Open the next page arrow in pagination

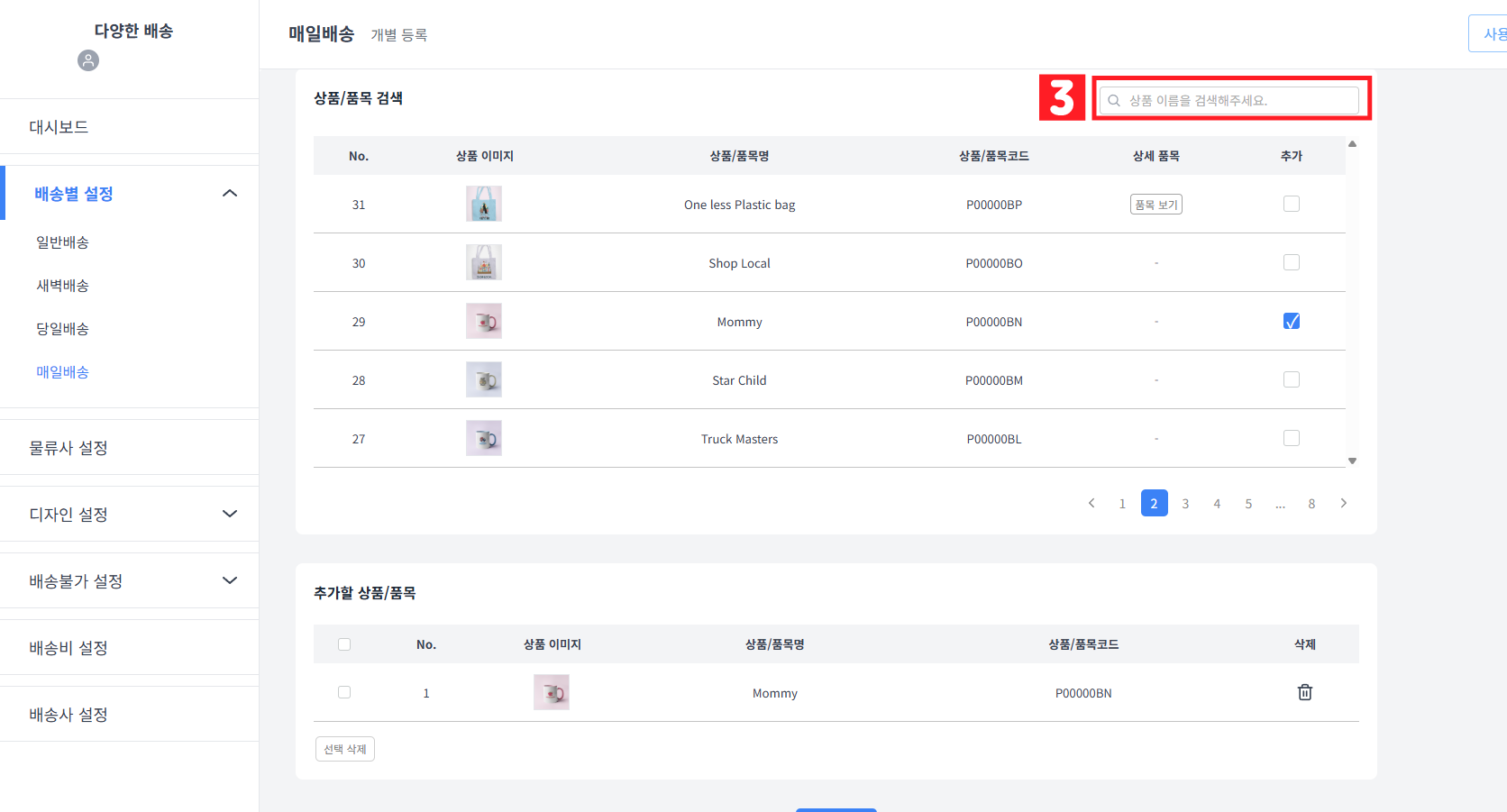[1344, 503]
